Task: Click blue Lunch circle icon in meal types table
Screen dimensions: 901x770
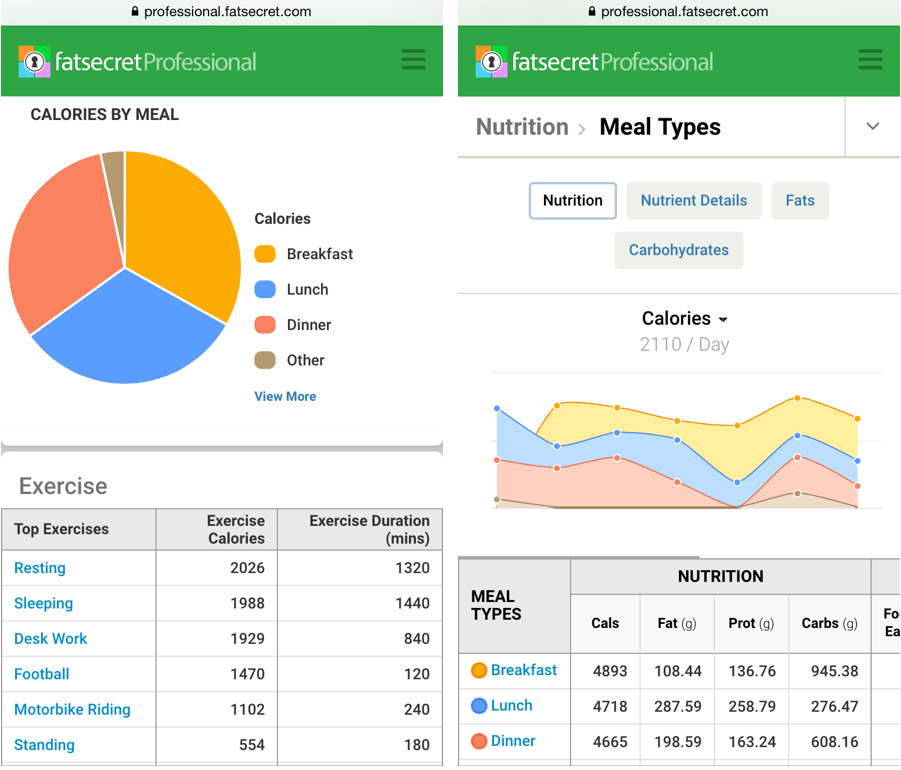Action: pyautogui.click(x=479, y=706)
